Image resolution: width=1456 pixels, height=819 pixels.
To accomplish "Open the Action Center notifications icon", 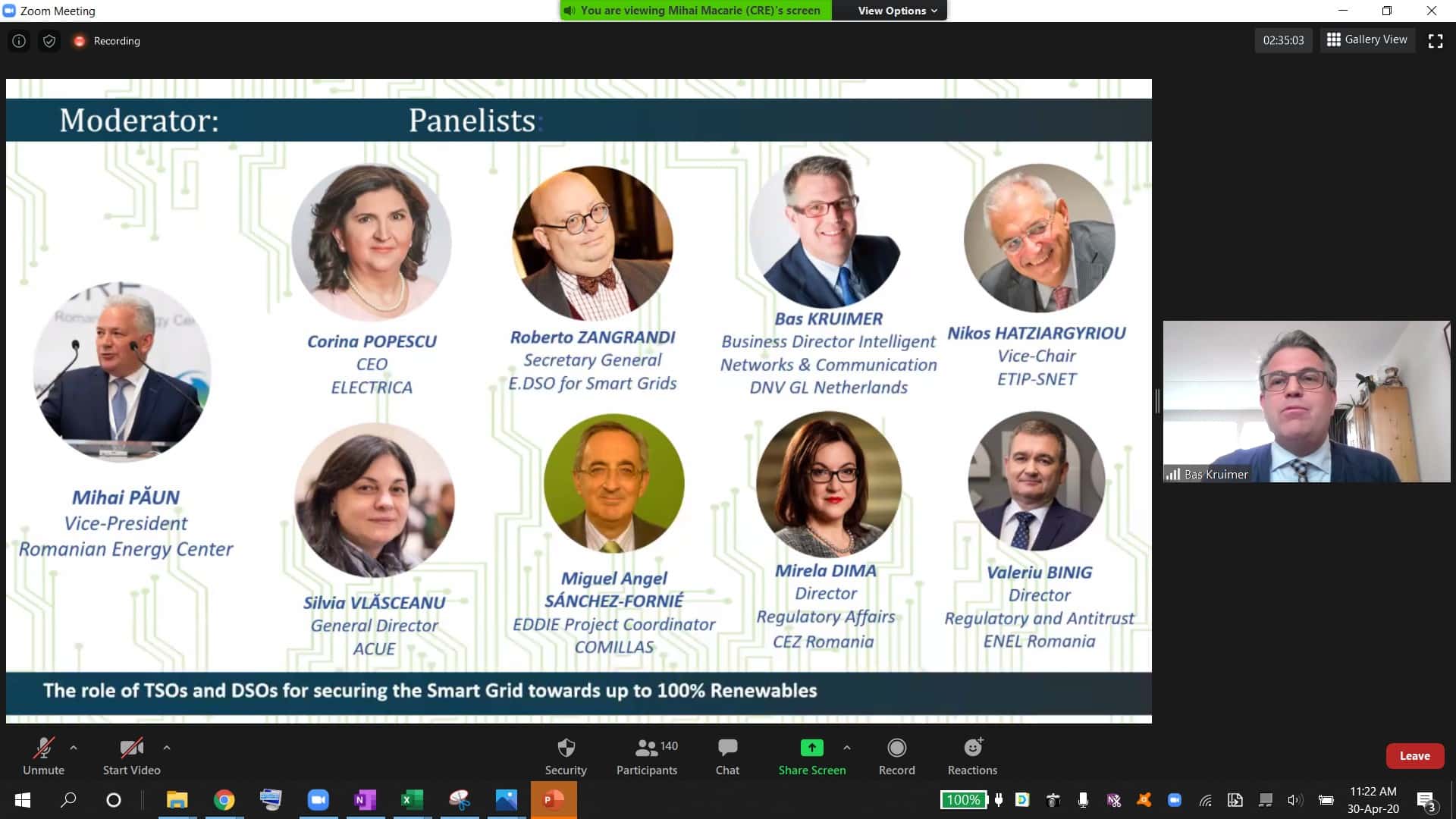I will (x=1426, y=801).
